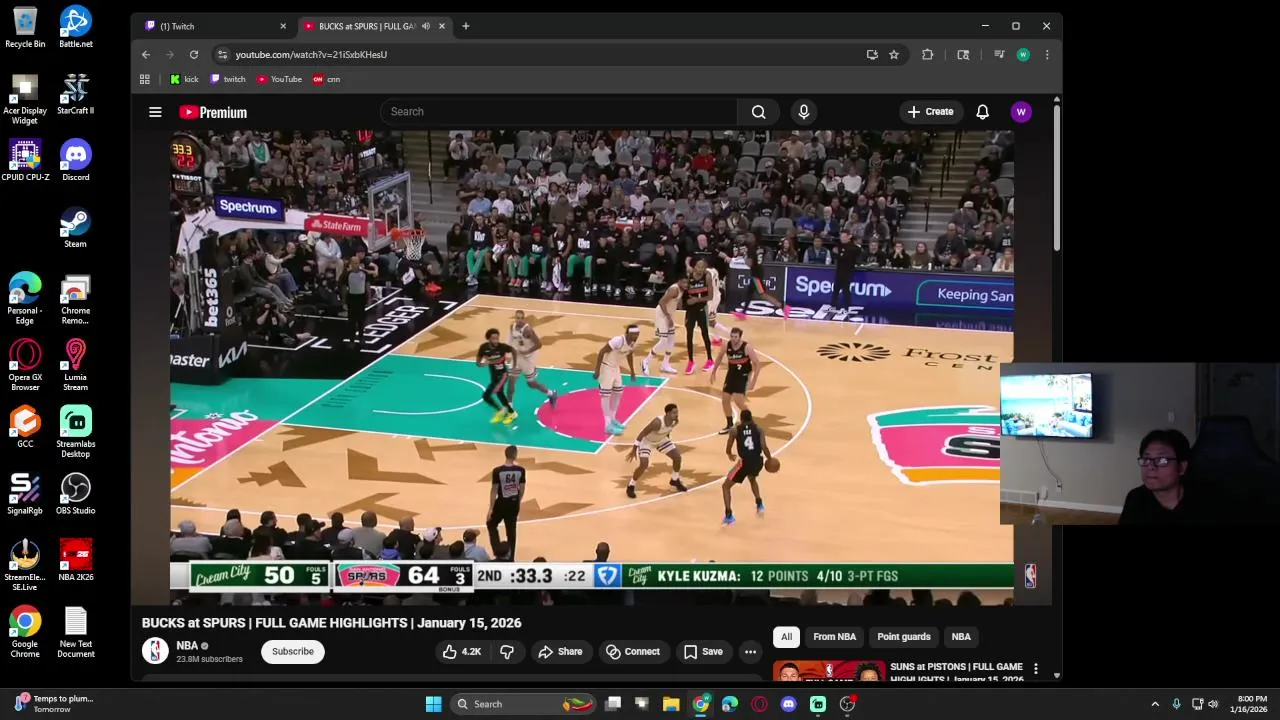The width and height of the screenshot is (1280, 720).
Task: Mute the tab with the audio speaker icon
Action: tap(426, 26)
